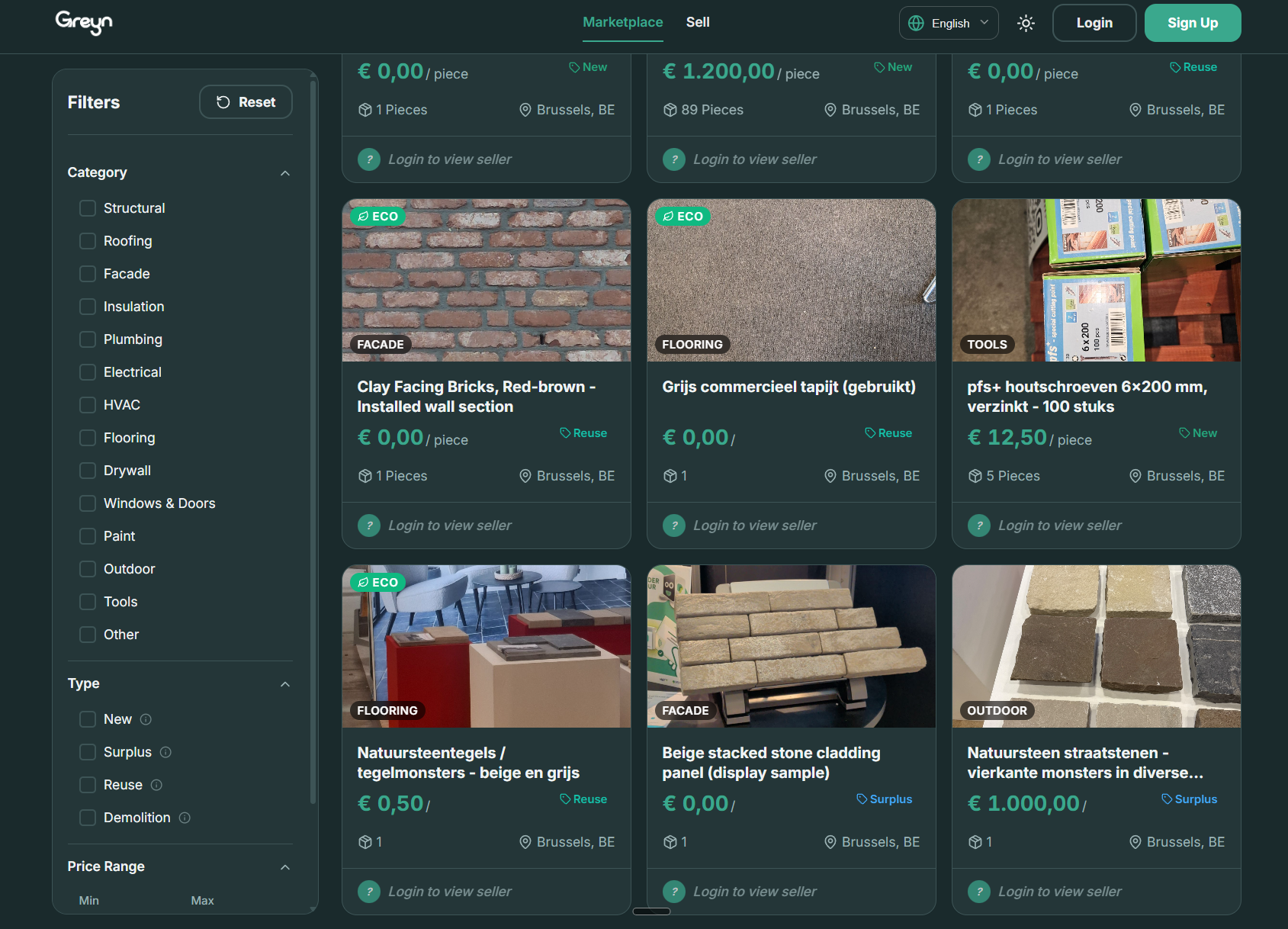Check the Demolition type checkbox
The image size is (1288, 929).
pos(88,818)
